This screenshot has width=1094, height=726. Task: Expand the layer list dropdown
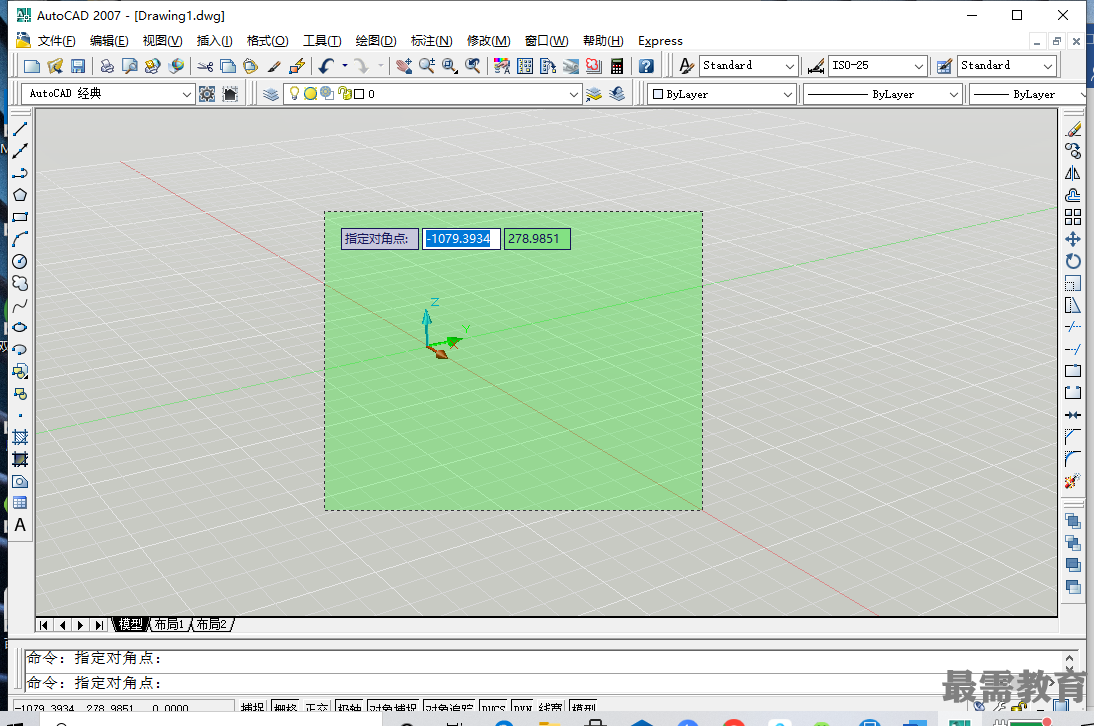pyautogui.click(x=574, y=94)
